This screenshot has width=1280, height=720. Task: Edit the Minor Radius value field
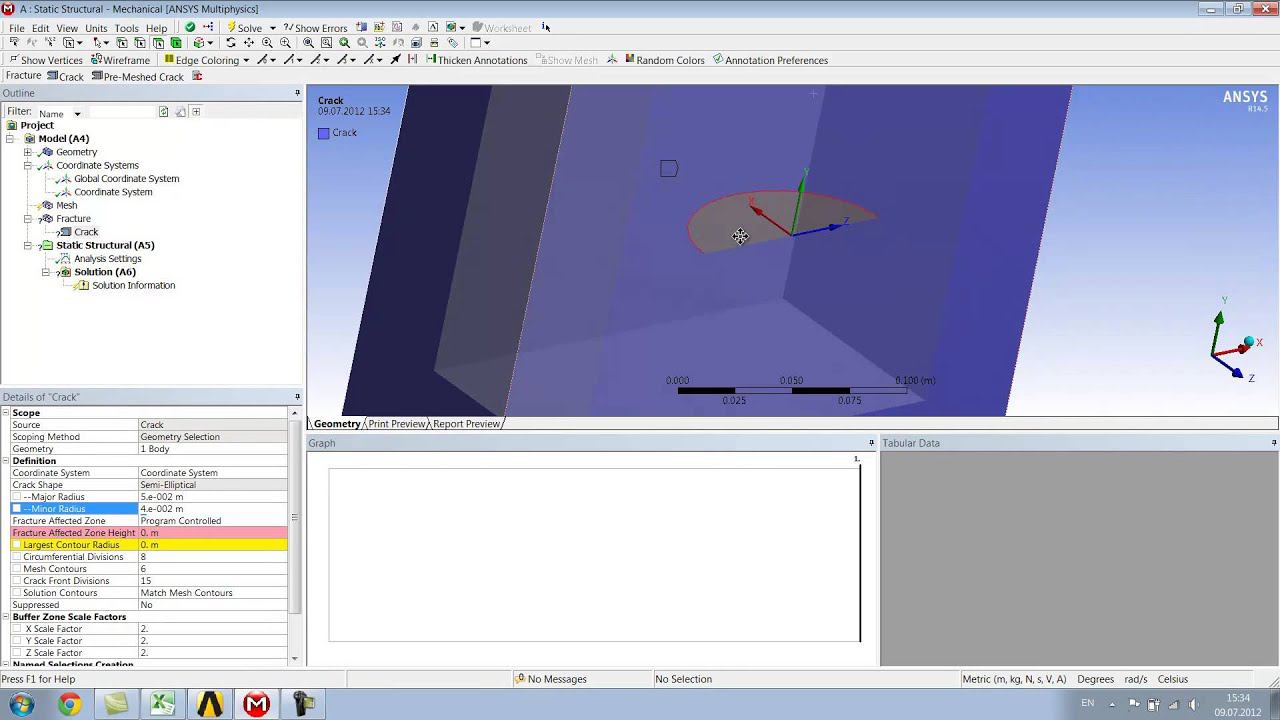pyautogui.click(x=213, y=509)
